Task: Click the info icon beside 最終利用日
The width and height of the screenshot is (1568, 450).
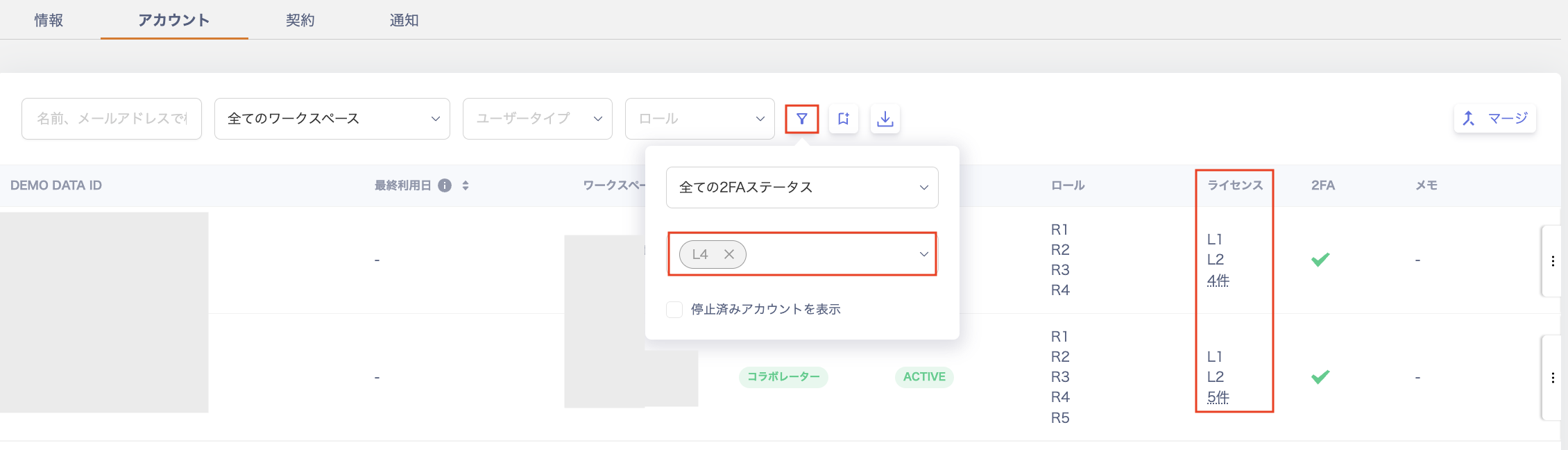Action: tap(445, 185)
